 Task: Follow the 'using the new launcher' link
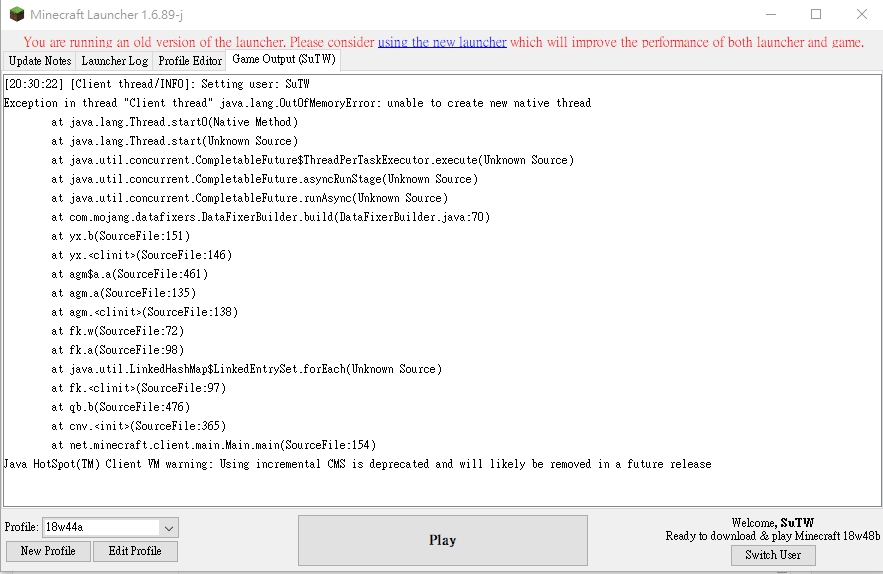[x=442, y=42]
